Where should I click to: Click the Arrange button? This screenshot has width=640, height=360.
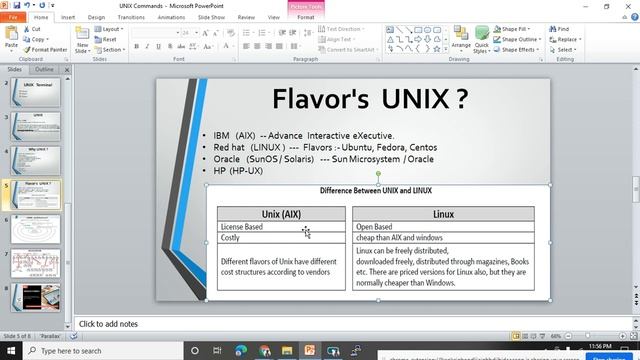pos(461,39)
